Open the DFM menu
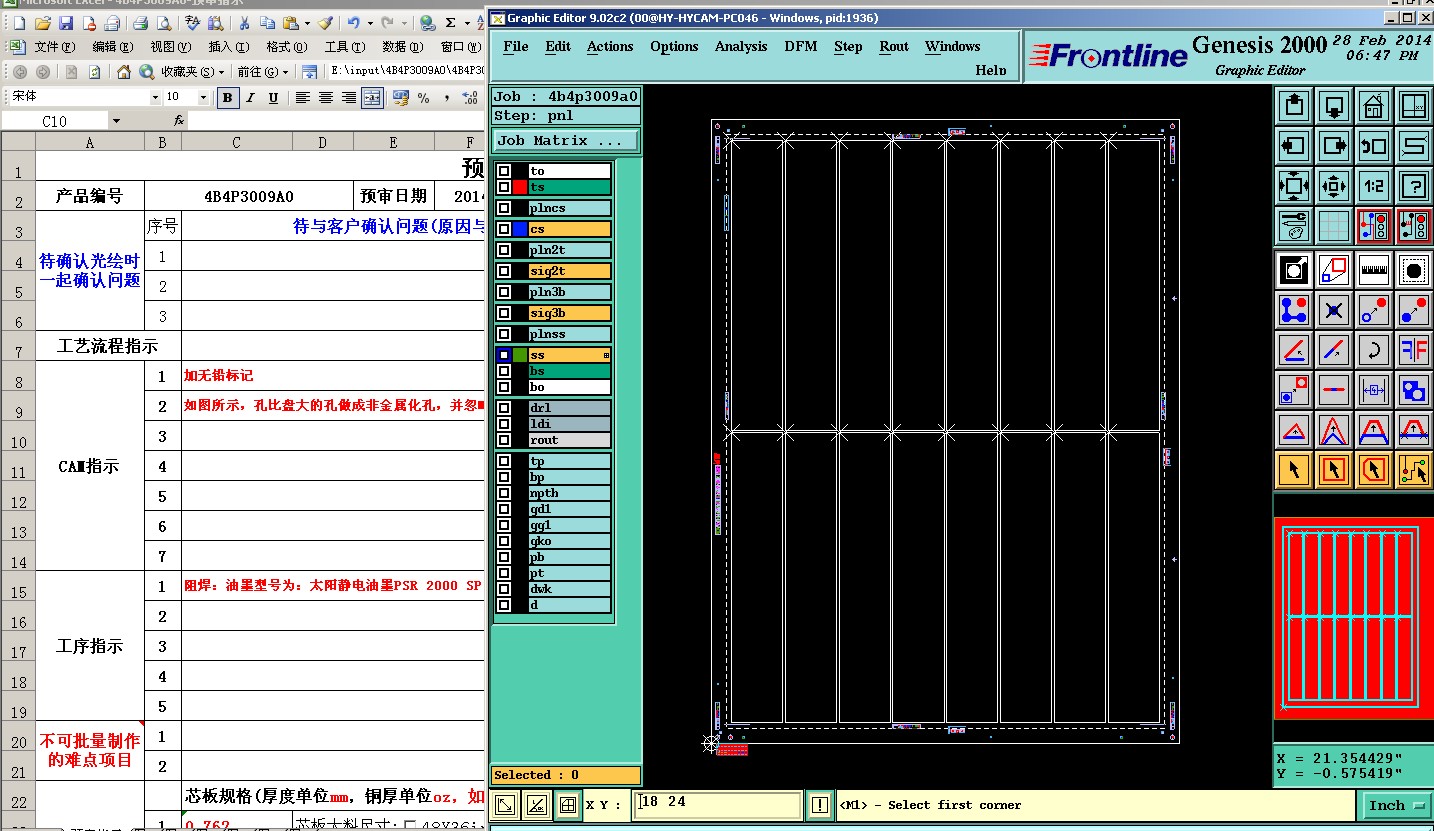This screenshot has height=831, width=1434. [x=800, y=46]
